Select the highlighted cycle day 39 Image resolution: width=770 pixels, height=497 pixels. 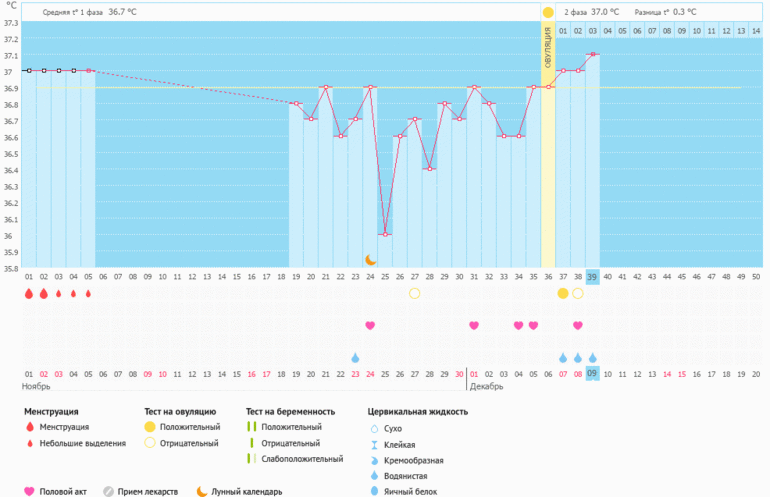[x=593, y=276]
